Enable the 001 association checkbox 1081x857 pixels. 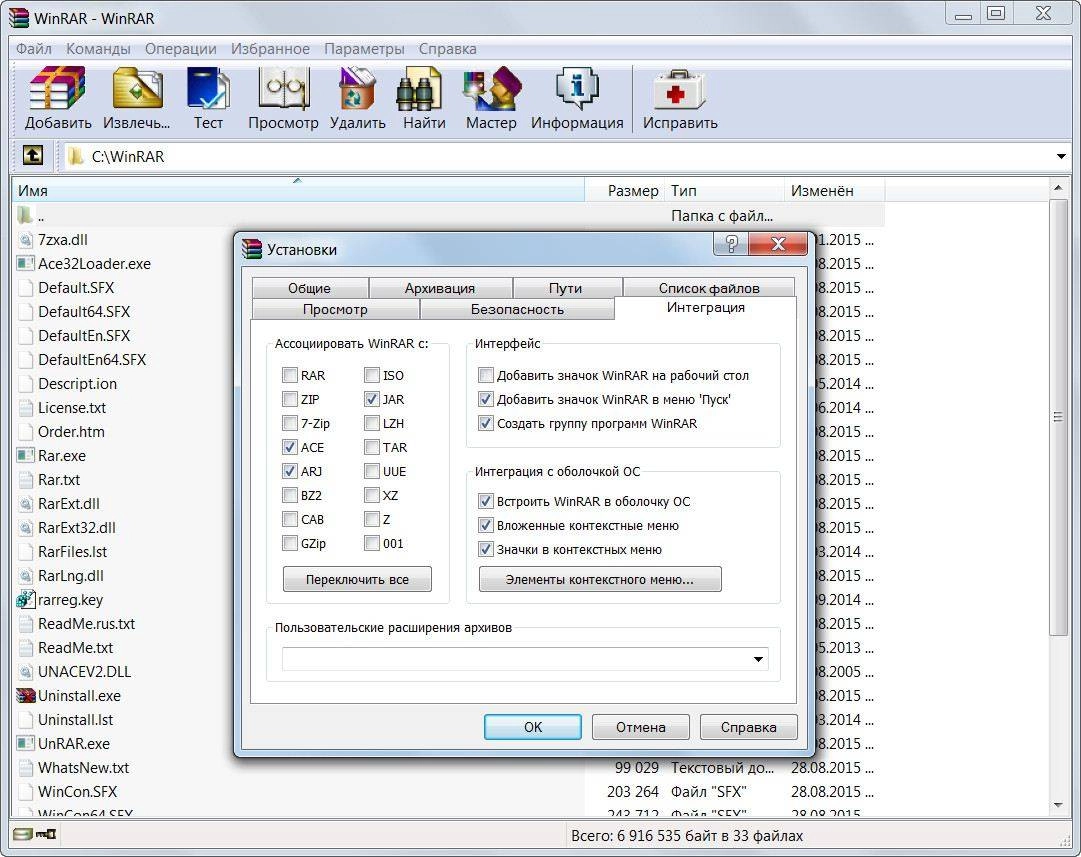pyautogui.click(x=372, y=543)
